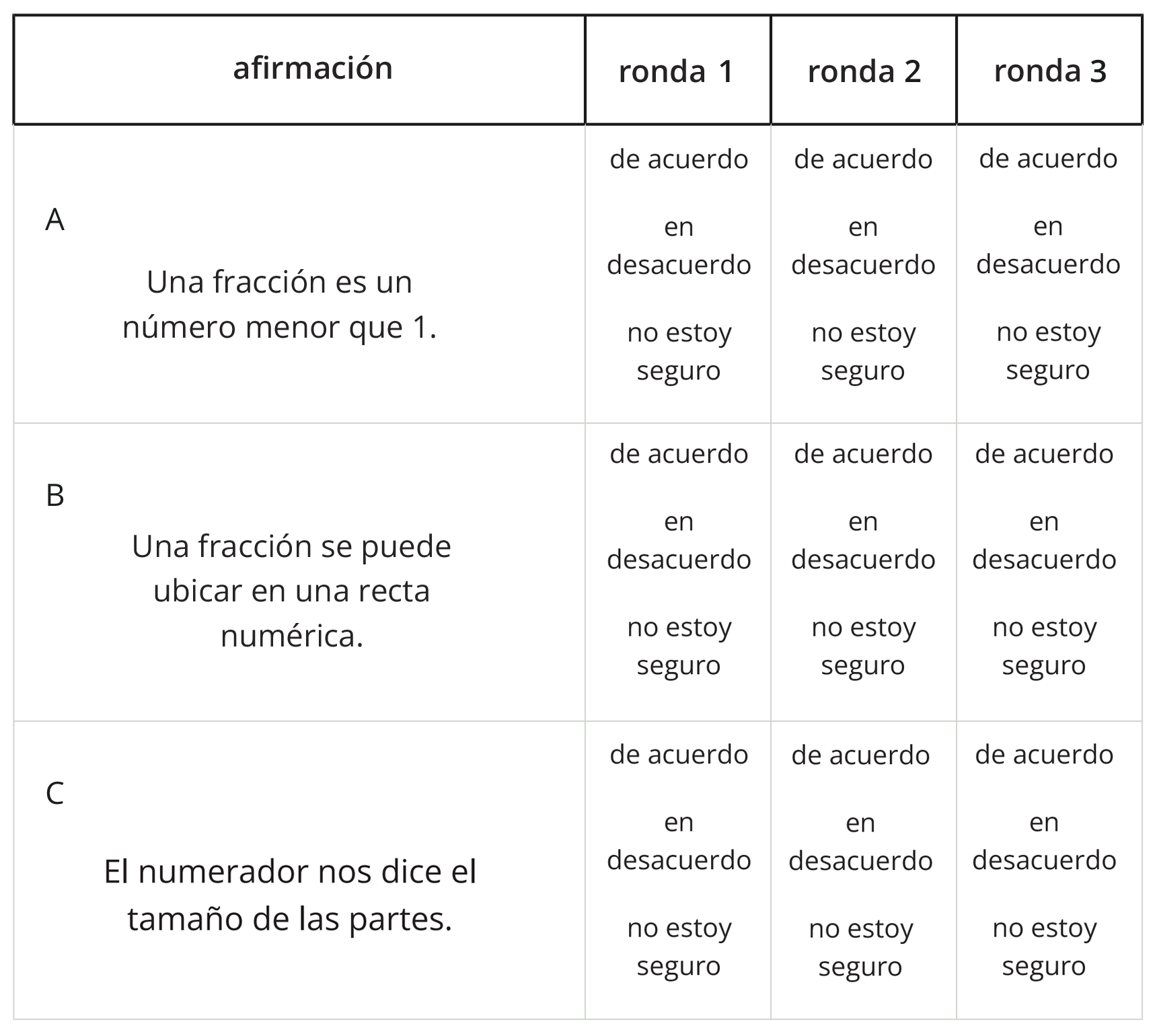Screen dimensions: 1157x1036
Task: Click the 'ronda 2' column header
Action: [864, 71]
